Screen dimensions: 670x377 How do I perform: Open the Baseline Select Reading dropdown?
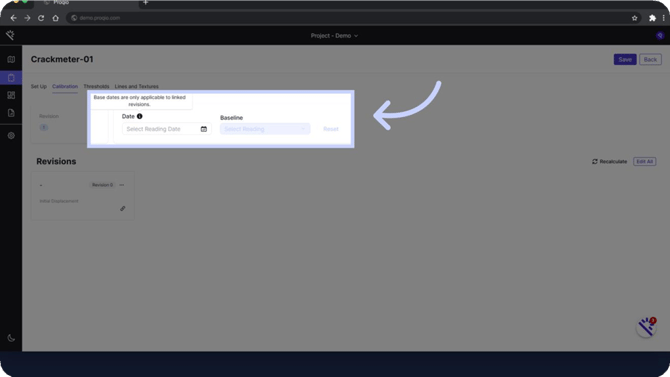[265, 129]
